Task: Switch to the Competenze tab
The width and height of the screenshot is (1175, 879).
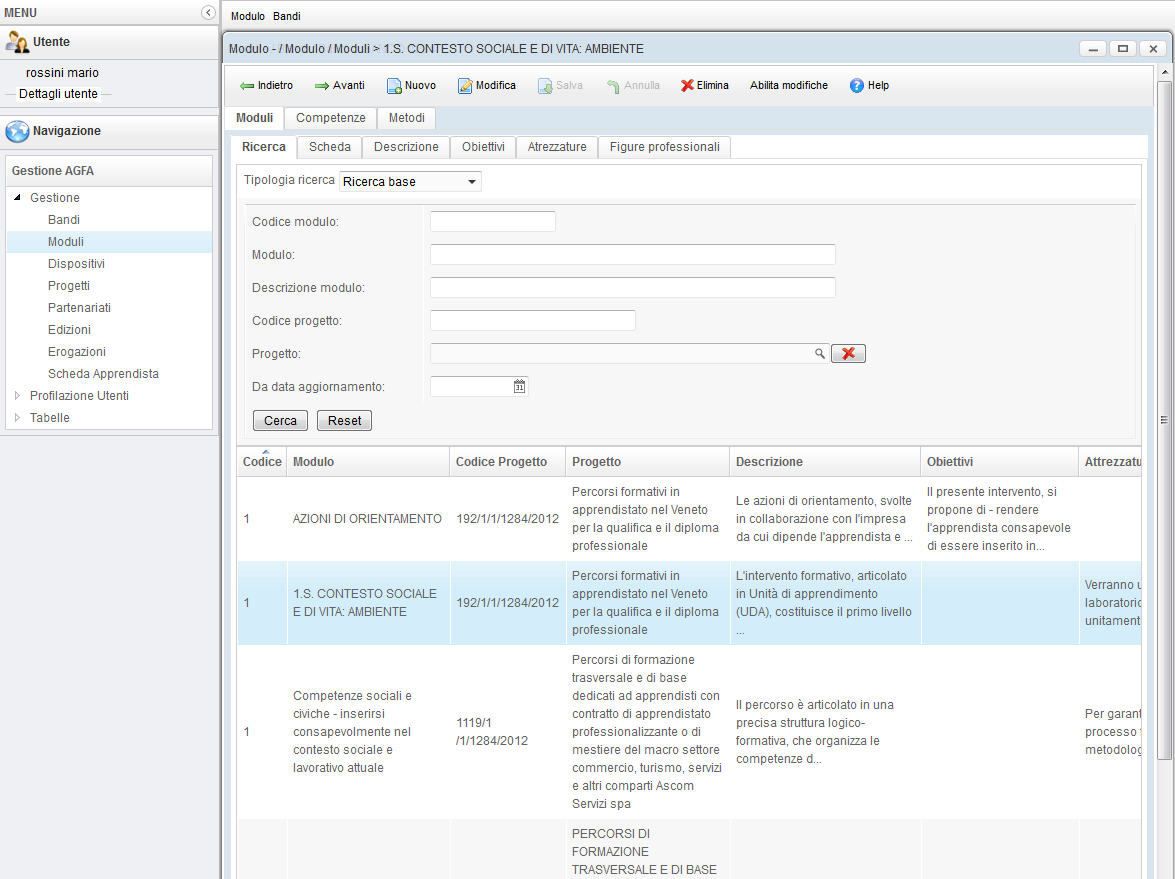Action: pos(330,118)
